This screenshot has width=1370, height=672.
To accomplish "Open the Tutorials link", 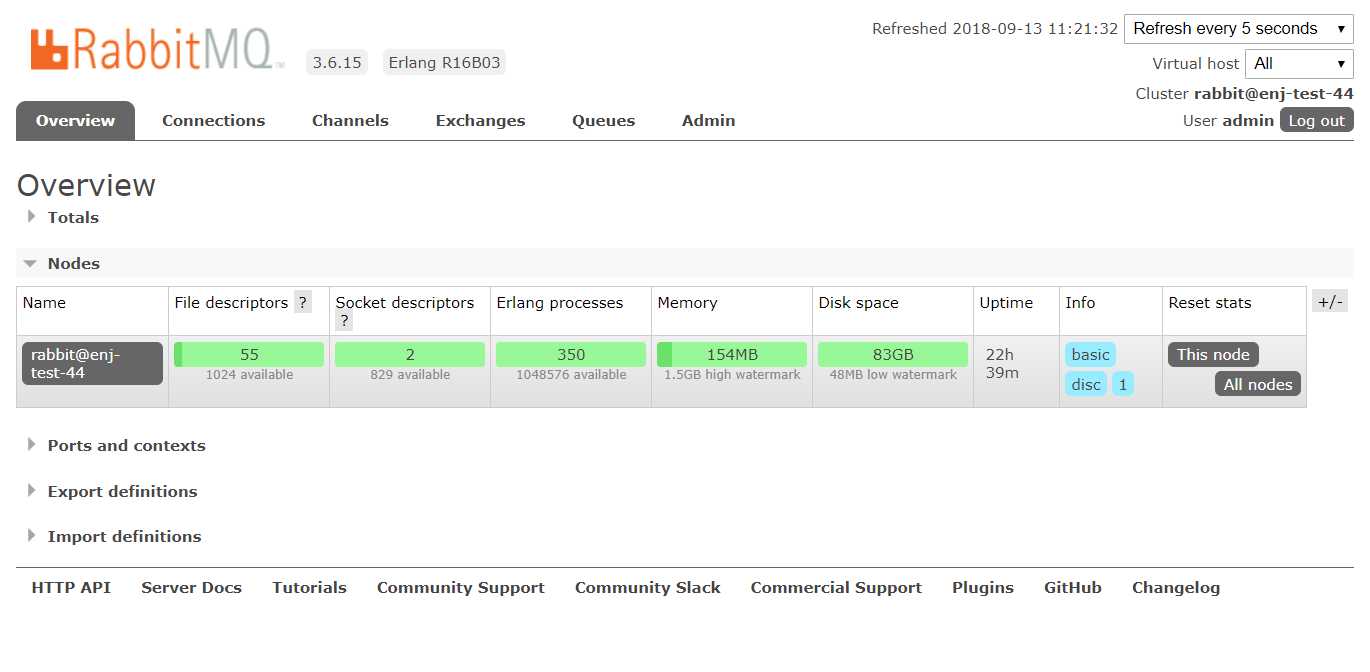I will tap(309, 587).
